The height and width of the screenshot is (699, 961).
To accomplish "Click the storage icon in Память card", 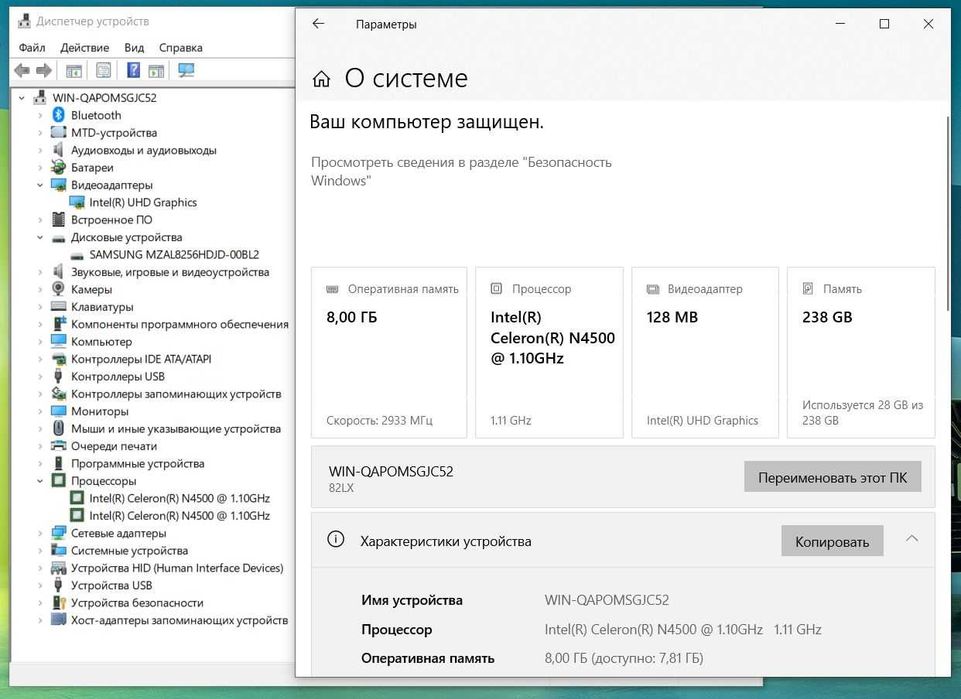I will 808,288.
